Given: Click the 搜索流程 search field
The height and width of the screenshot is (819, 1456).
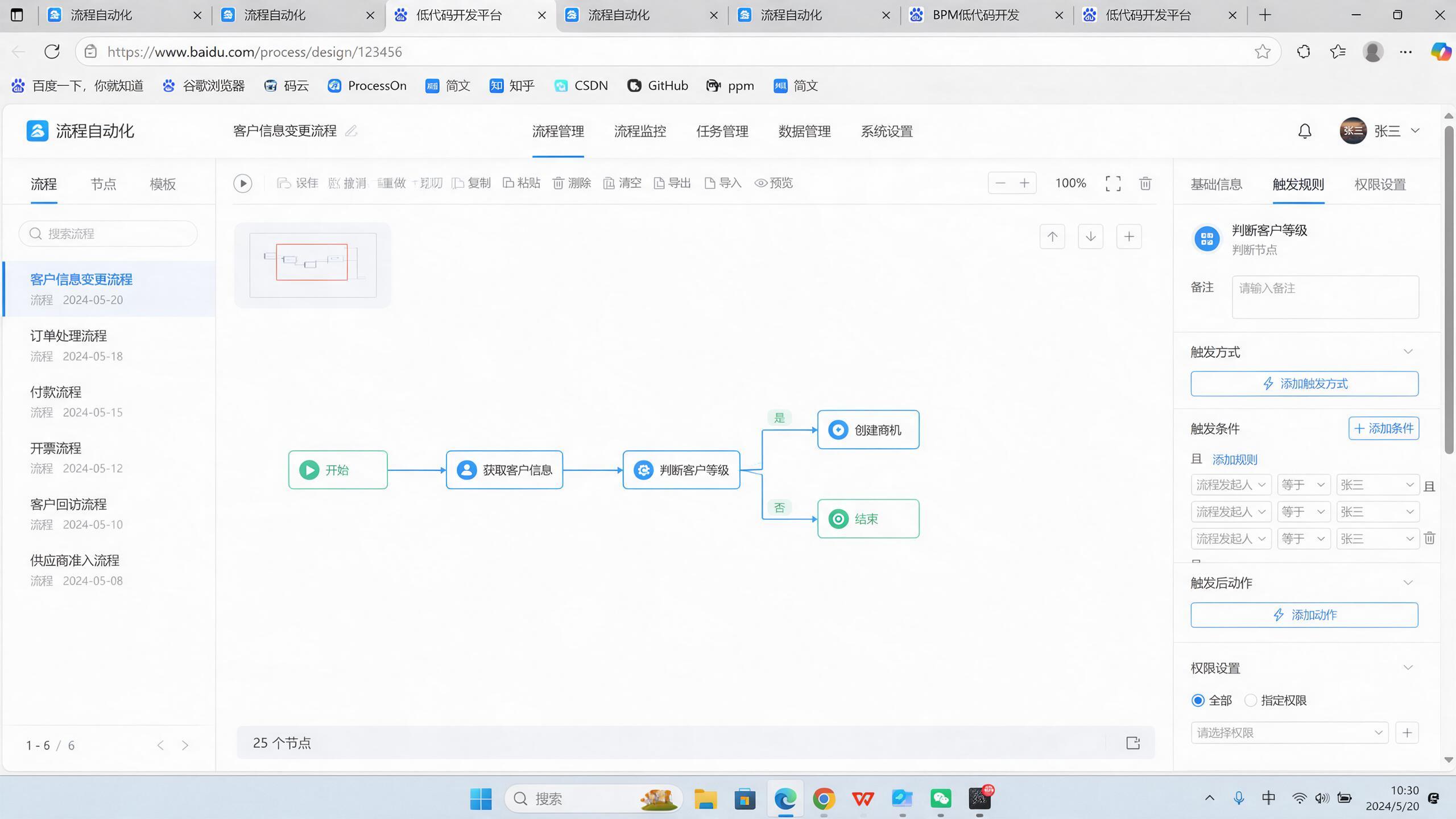Looking at the screenshot, I should pyautogui.click(x=108, y=234).
